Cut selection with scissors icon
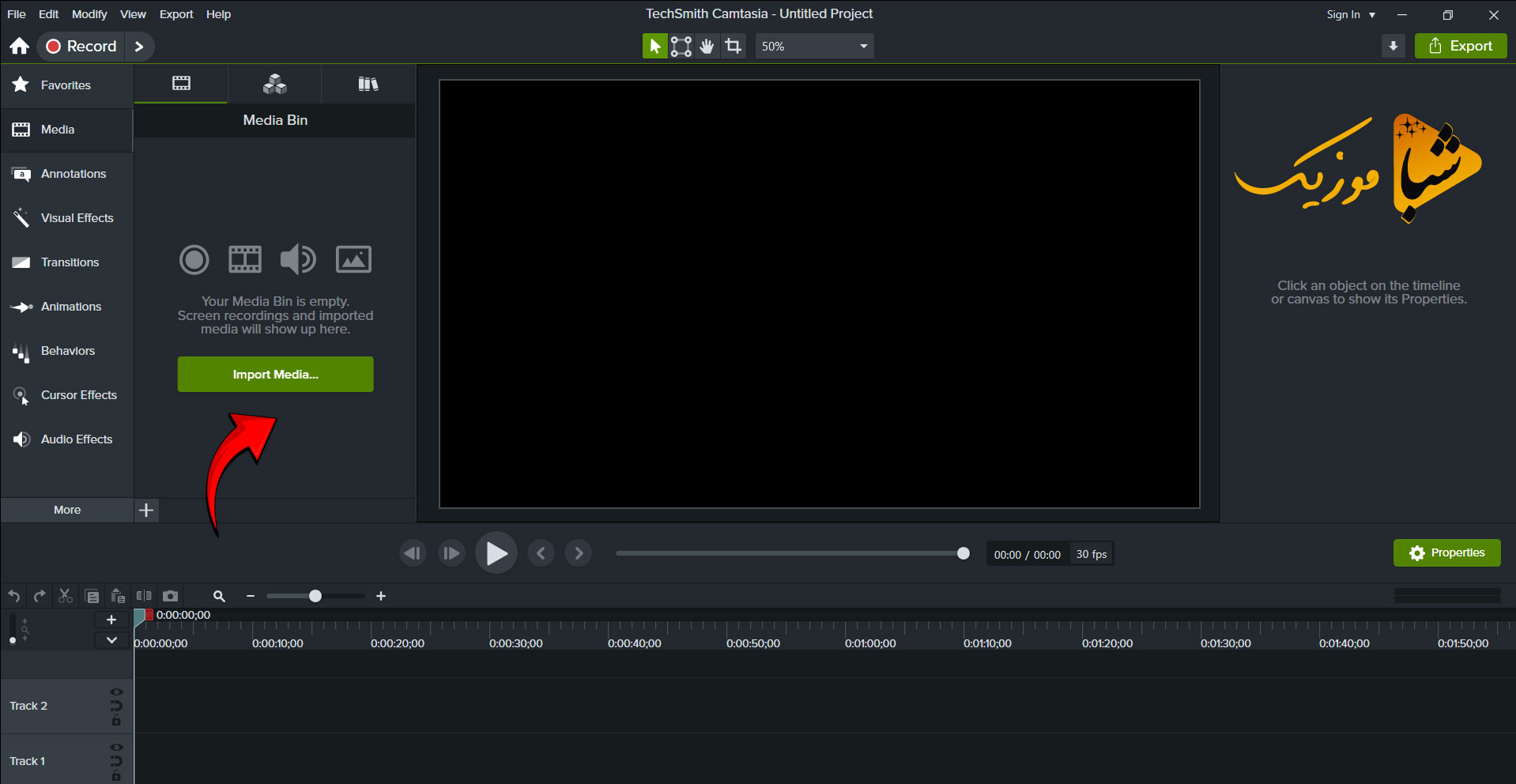 pos(66,596)
